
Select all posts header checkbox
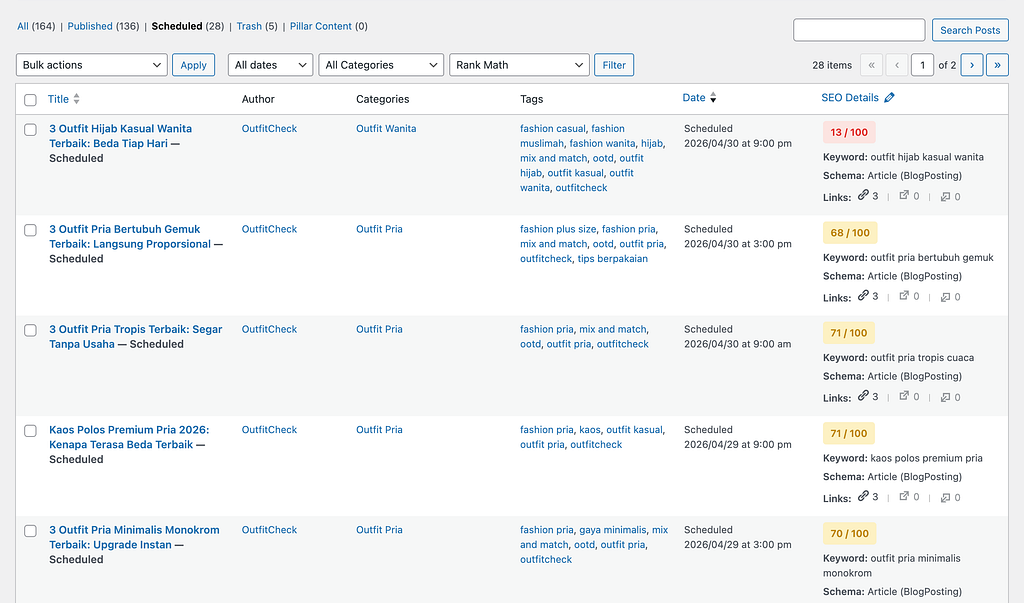point(30,100)
